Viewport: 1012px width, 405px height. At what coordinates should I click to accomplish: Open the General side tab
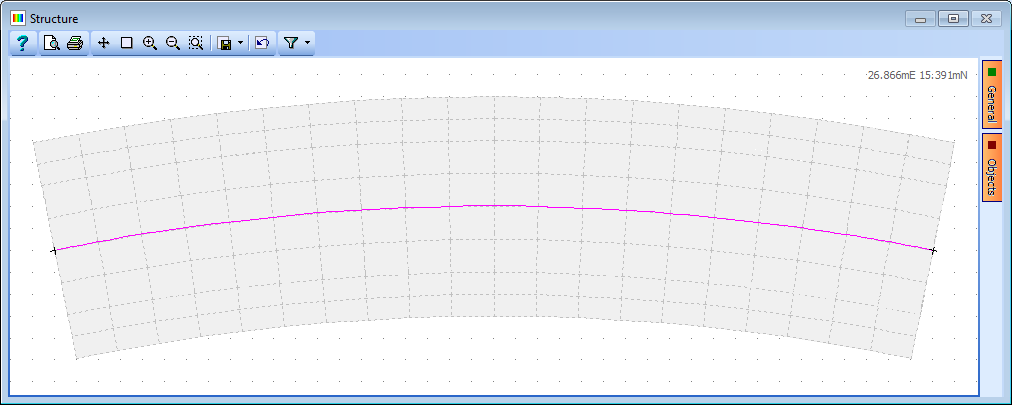pyautogui.click(x=992, y=95)
